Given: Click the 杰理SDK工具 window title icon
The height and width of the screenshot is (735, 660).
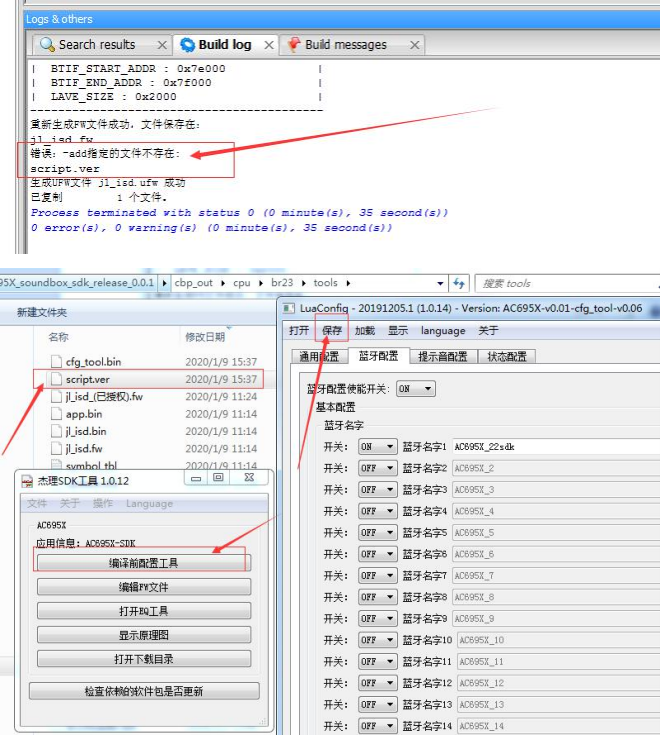Looking at the screenshot, I should pyautogui.click(x=28, y=481).
